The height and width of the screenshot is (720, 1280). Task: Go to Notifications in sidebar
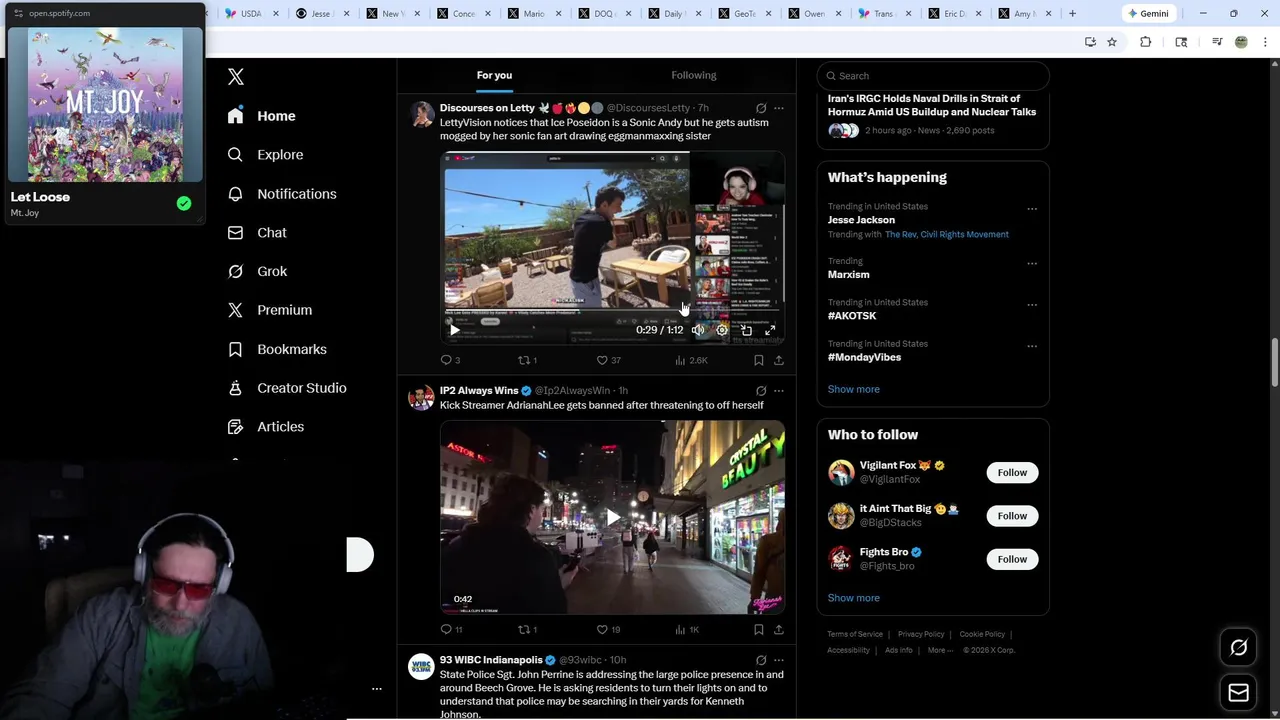(282, 194)
